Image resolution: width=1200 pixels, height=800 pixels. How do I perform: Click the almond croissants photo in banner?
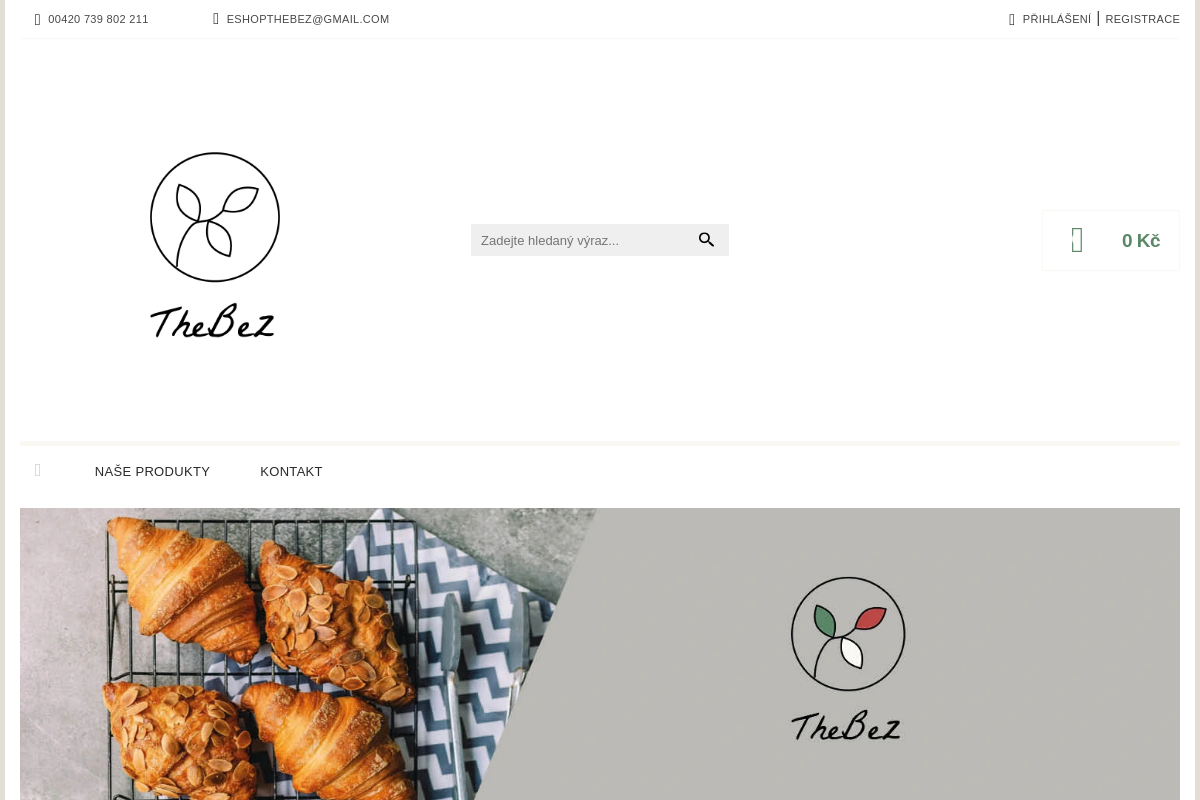(x=290, y=654)
